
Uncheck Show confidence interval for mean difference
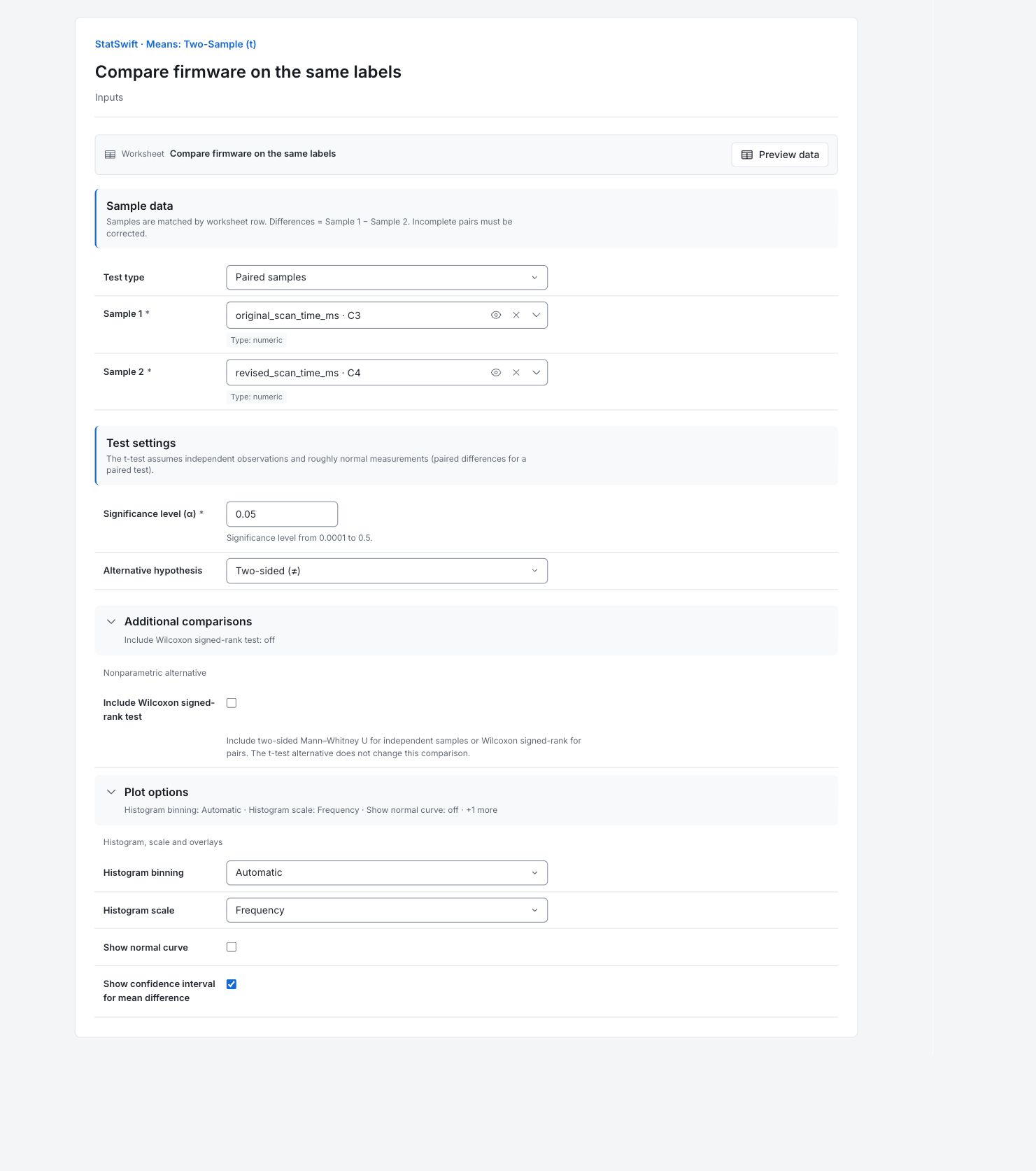click(x=232, y=984)
